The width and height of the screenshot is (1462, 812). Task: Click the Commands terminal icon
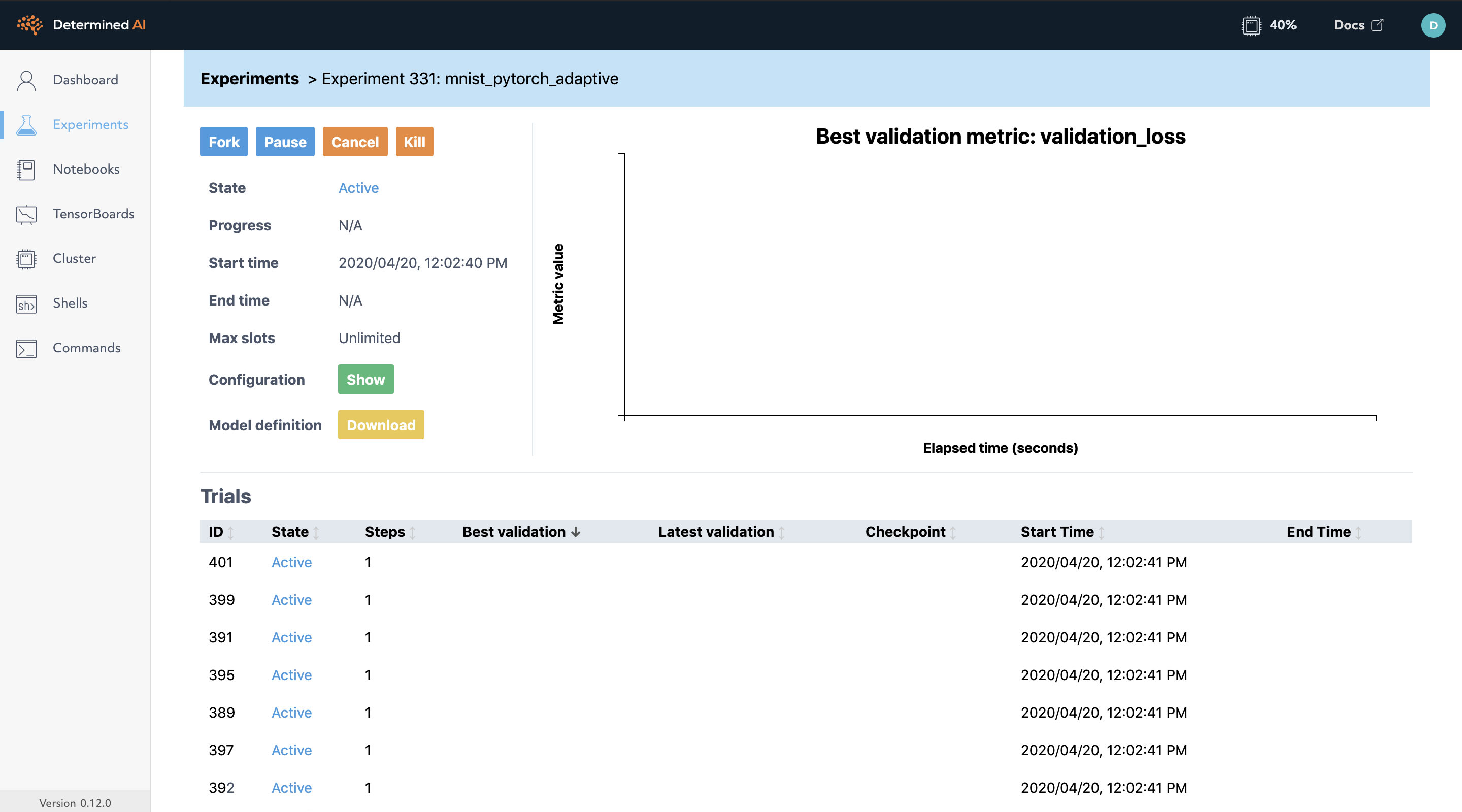[26, 349]
